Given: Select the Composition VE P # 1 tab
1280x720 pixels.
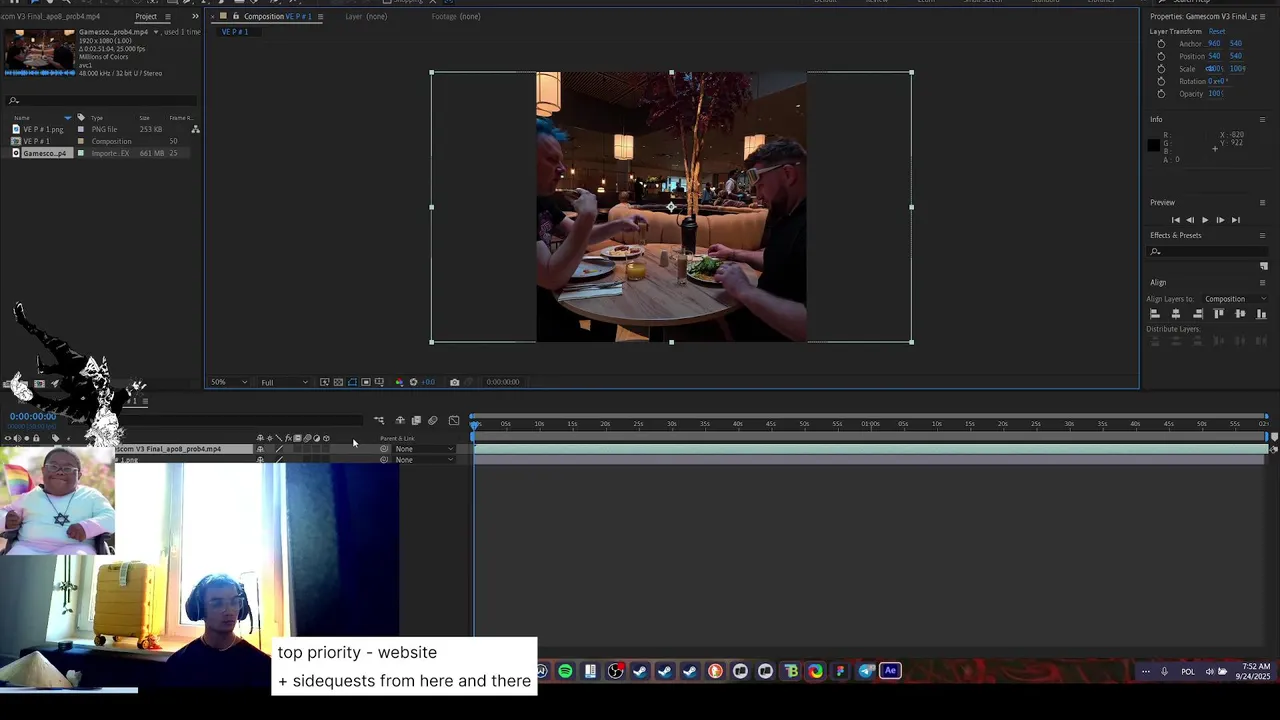Looking at the screenshot, I should pos(278,16).
